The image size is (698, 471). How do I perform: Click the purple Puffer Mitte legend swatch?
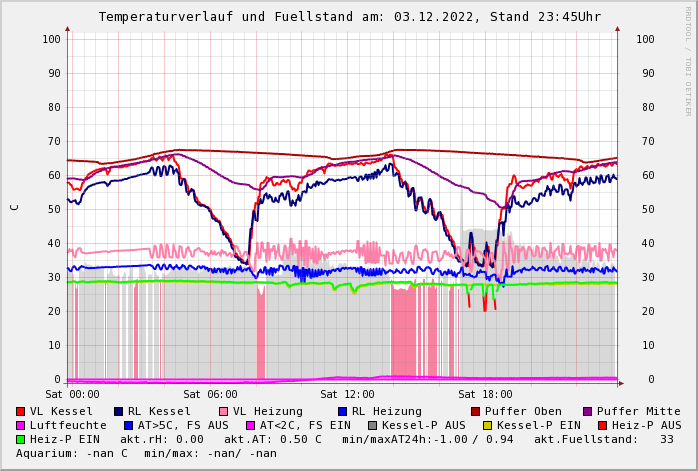coord(588,411)
